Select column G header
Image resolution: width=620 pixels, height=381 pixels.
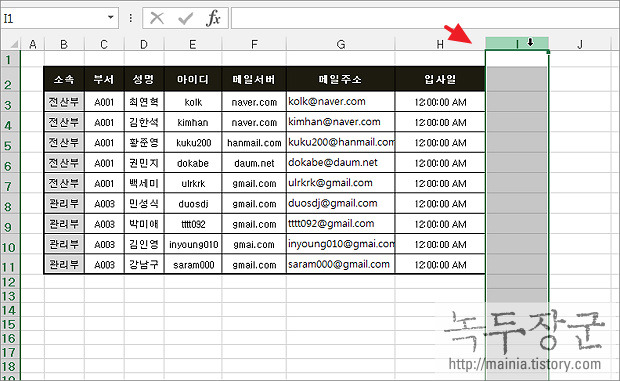[x=340, y=44]
